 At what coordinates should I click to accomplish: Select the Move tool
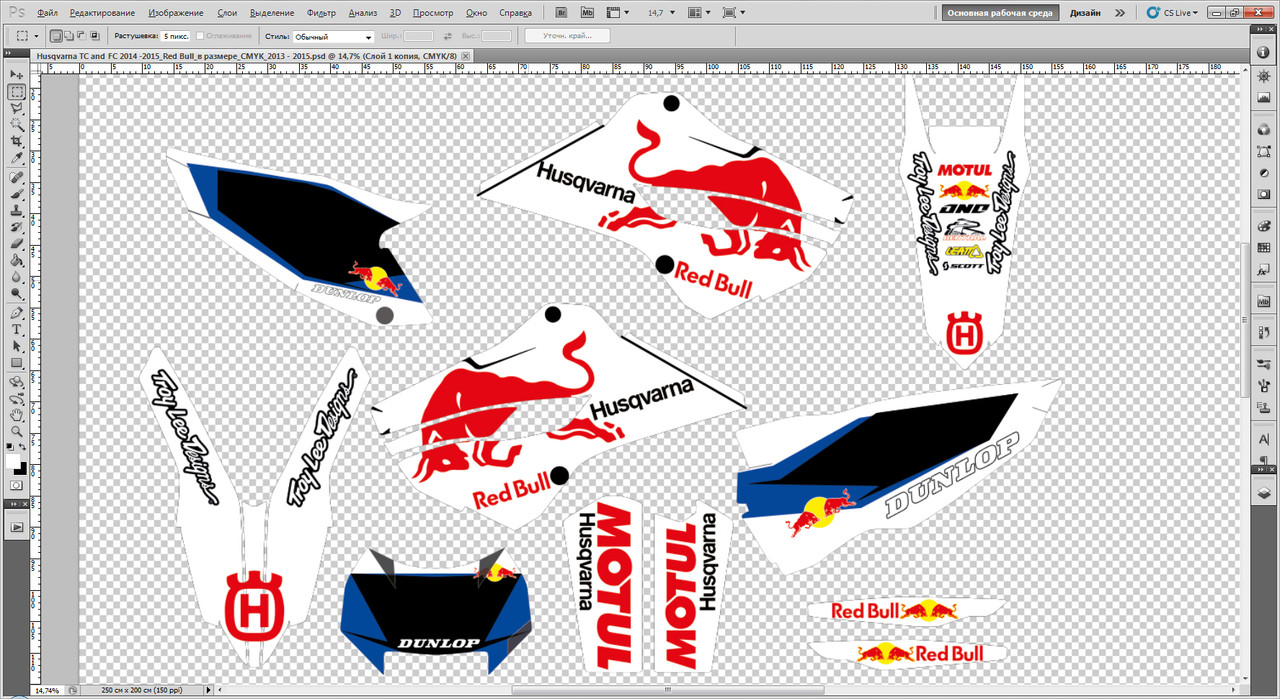17,76
